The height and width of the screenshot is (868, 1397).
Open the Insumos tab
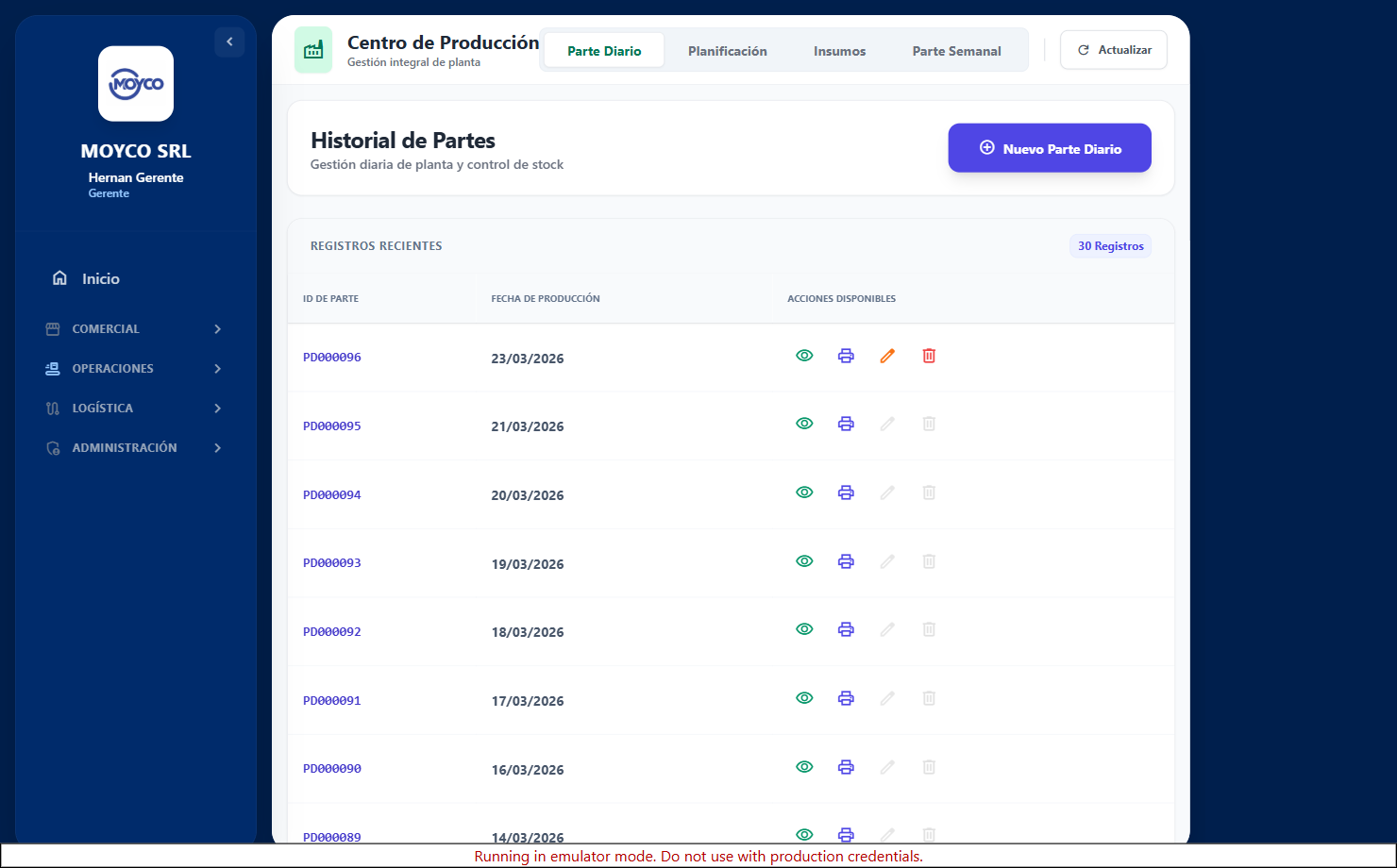pos(840,51)
